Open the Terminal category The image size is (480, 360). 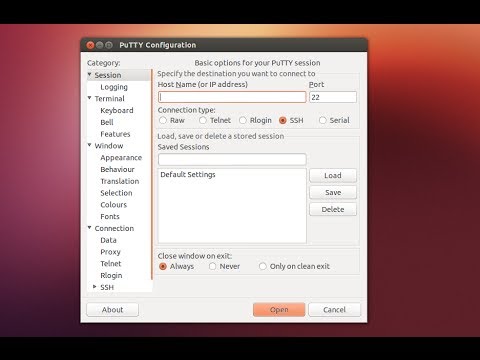coord(109,99)
